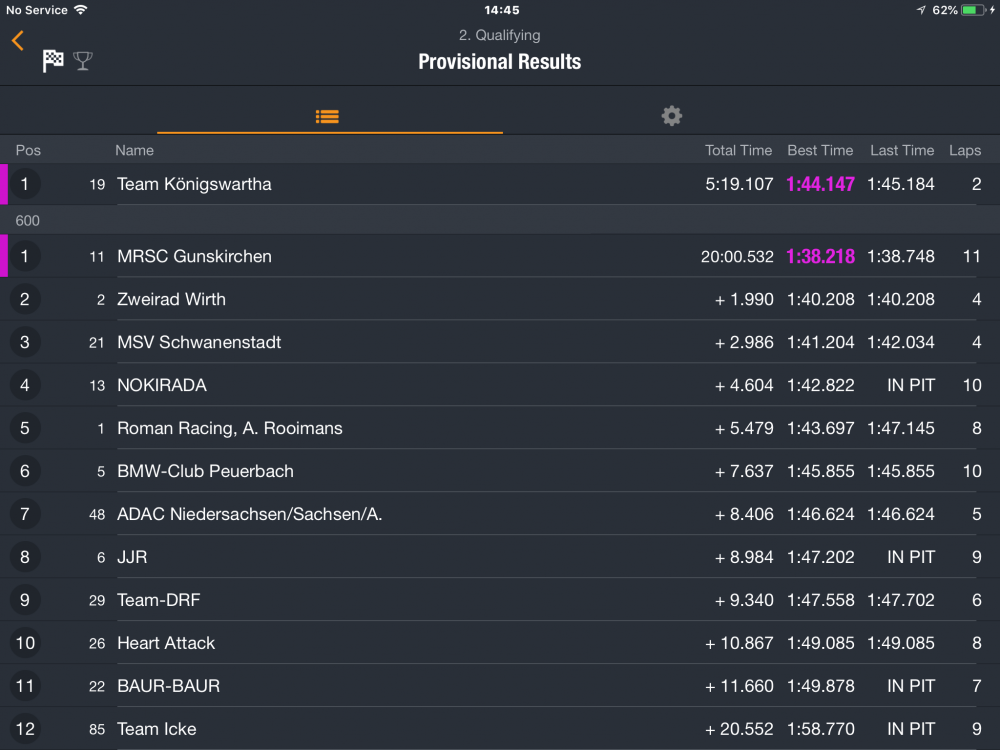1000x750 pixels.
Task: Tap magenta best time 1:38.218
Action: (820, 256)
